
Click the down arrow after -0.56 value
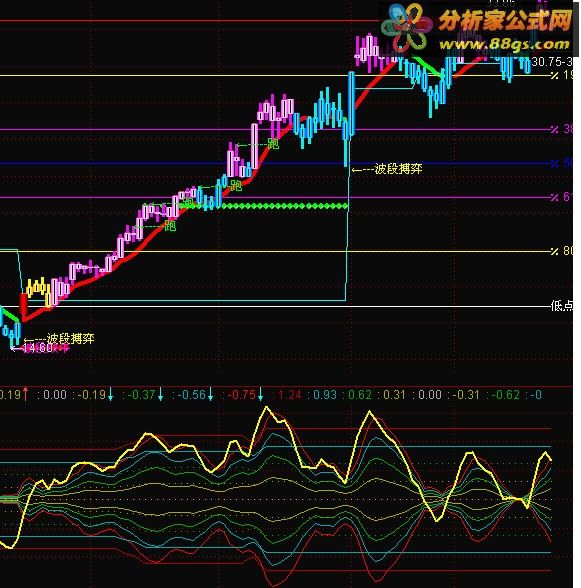coord(210,394)
